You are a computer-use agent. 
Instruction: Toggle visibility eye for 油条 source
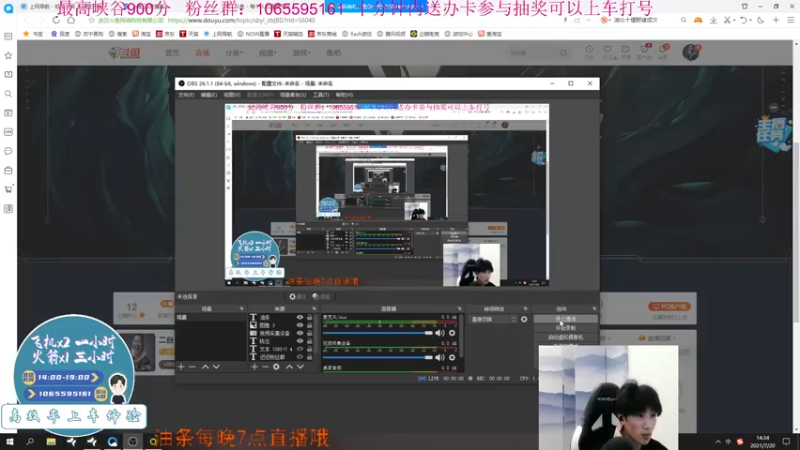(x=300, y=317)
